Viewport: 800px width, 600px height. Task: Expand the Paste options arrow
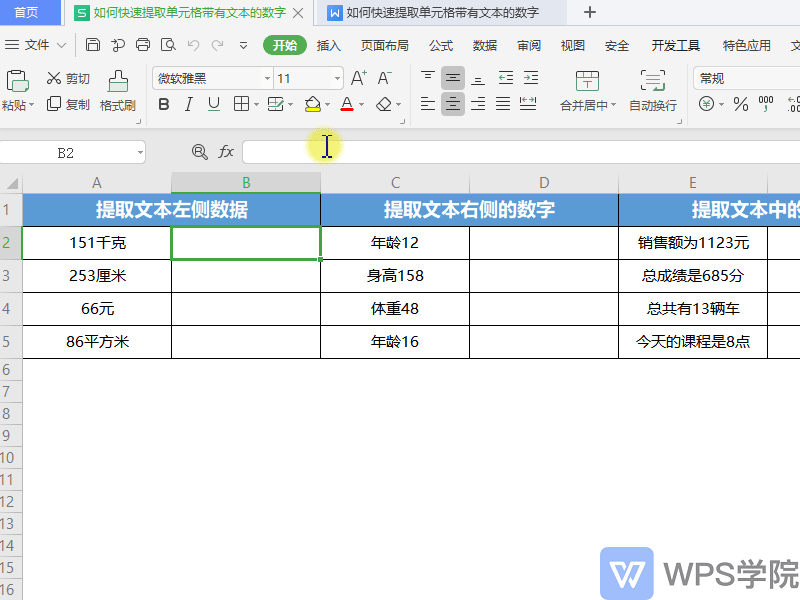pos(32,105)
